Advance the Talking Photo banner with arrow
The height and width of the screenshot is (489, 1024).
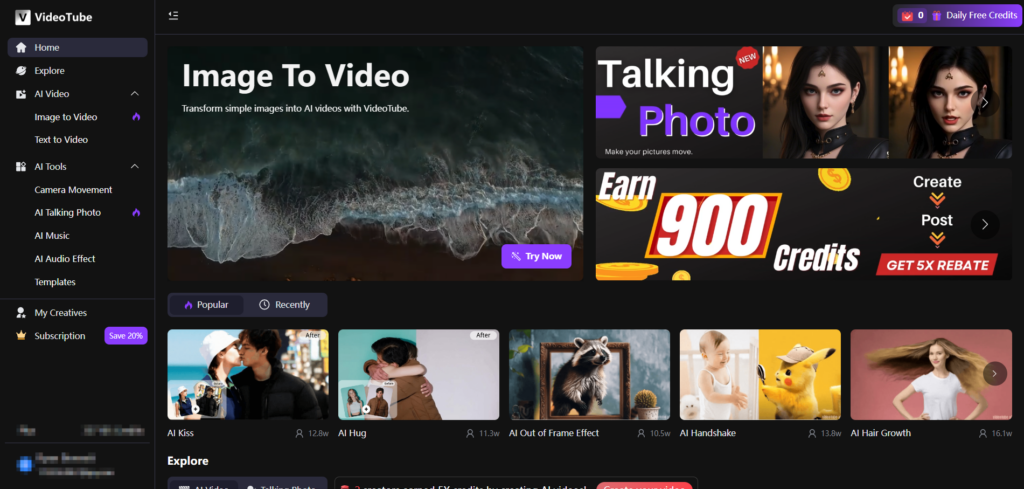(985, 103)
